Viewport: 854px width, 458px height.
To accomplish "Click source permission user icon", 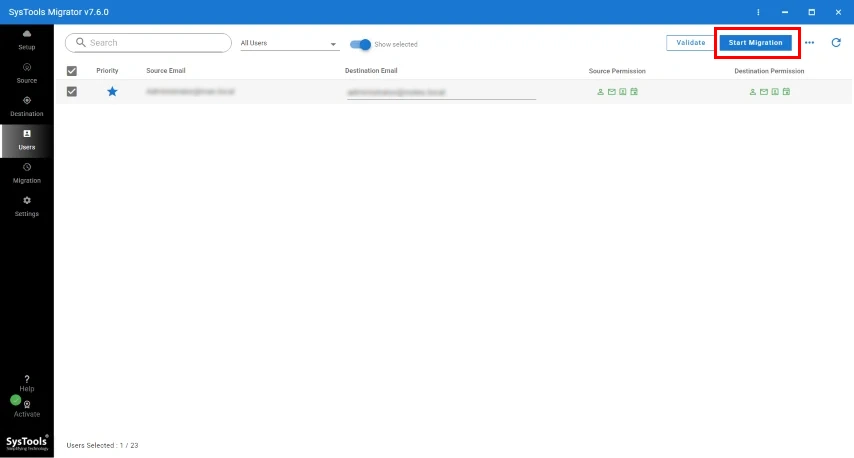I will [600, 92].
